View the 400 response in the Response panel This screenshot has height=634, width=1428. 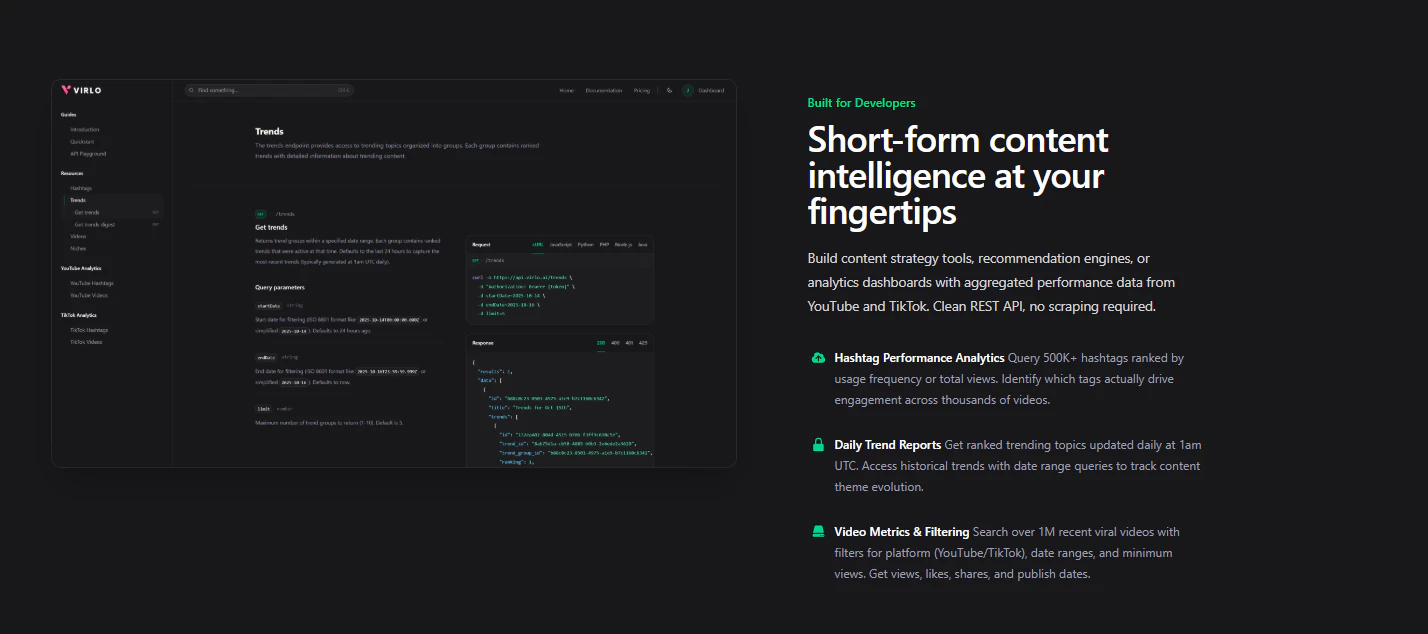(x=614, y=342)
